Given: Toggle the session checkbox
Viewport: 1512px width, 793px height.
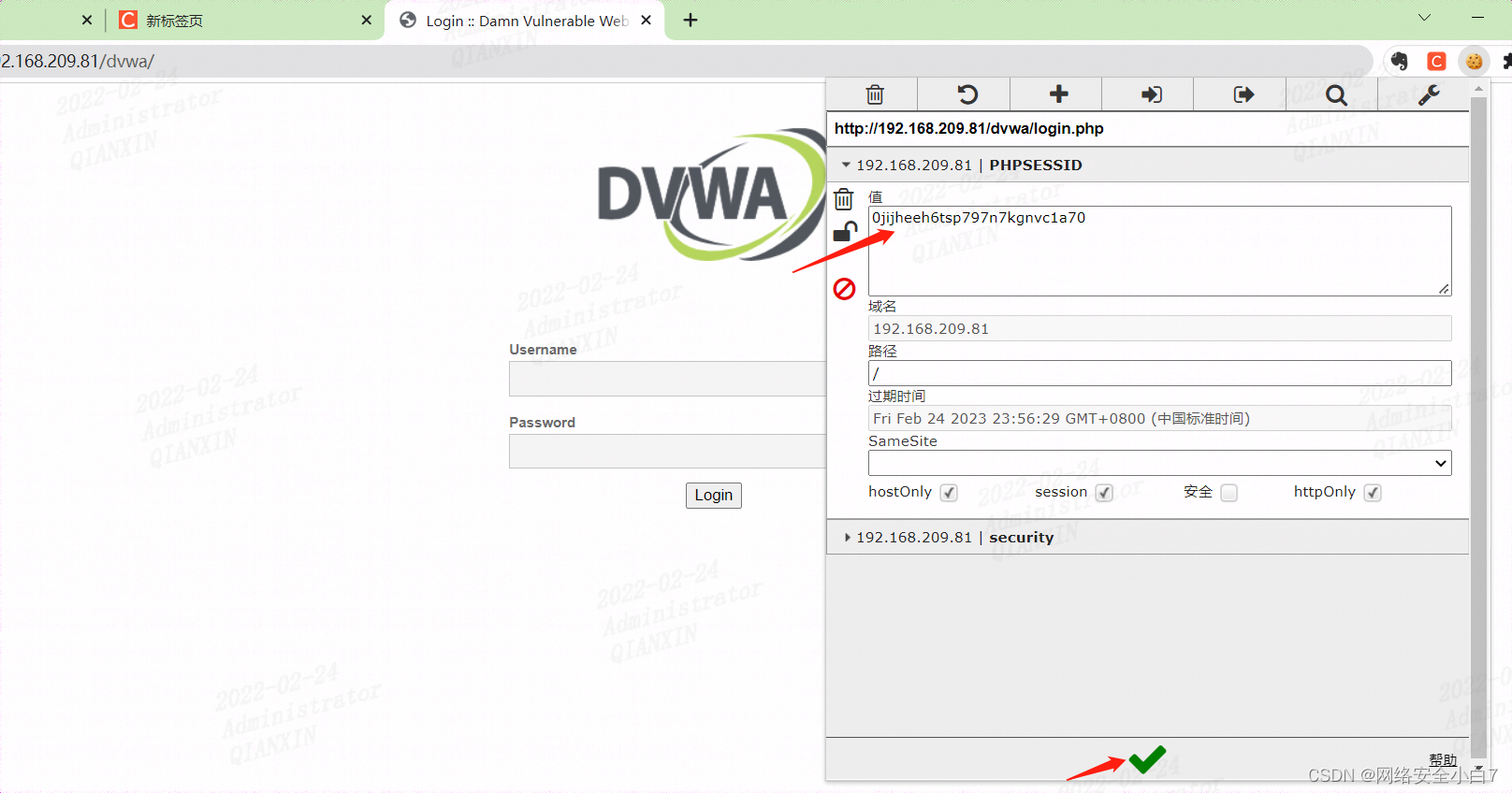Looking at the screenshot, I should (x=1104, y=493).
